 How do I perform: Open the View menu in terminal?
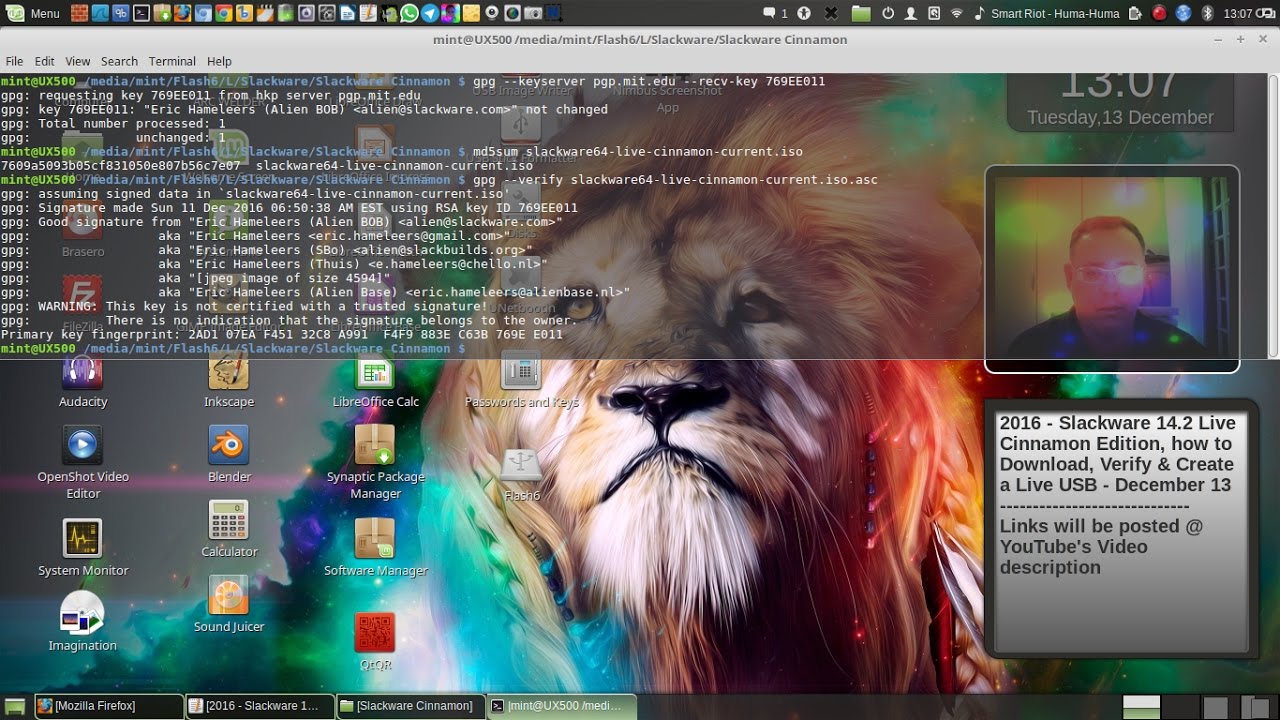point(78,61)
